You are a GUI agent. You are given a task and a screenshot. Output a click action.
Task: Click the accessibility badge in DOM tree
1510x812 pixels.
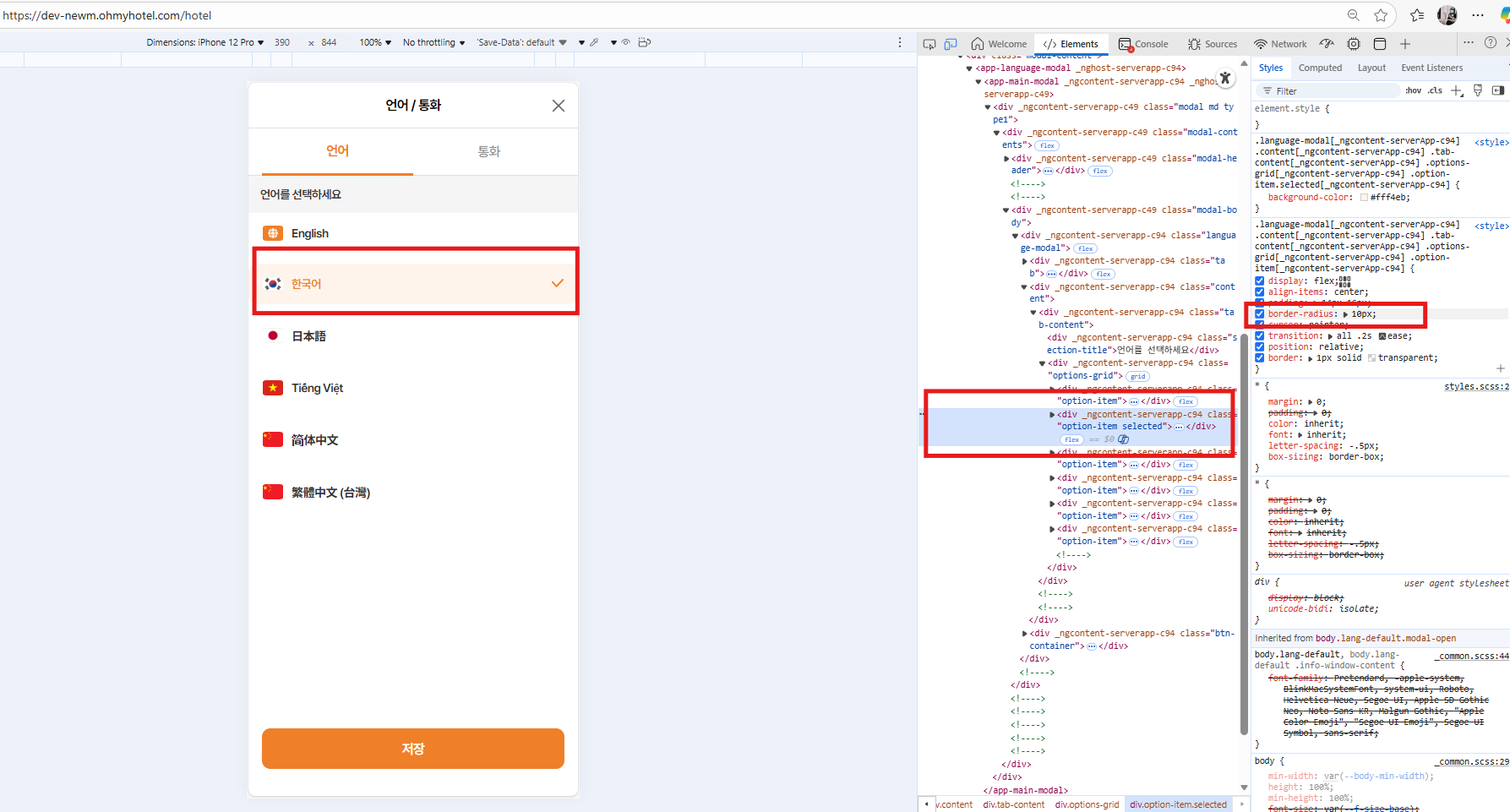1123,439
